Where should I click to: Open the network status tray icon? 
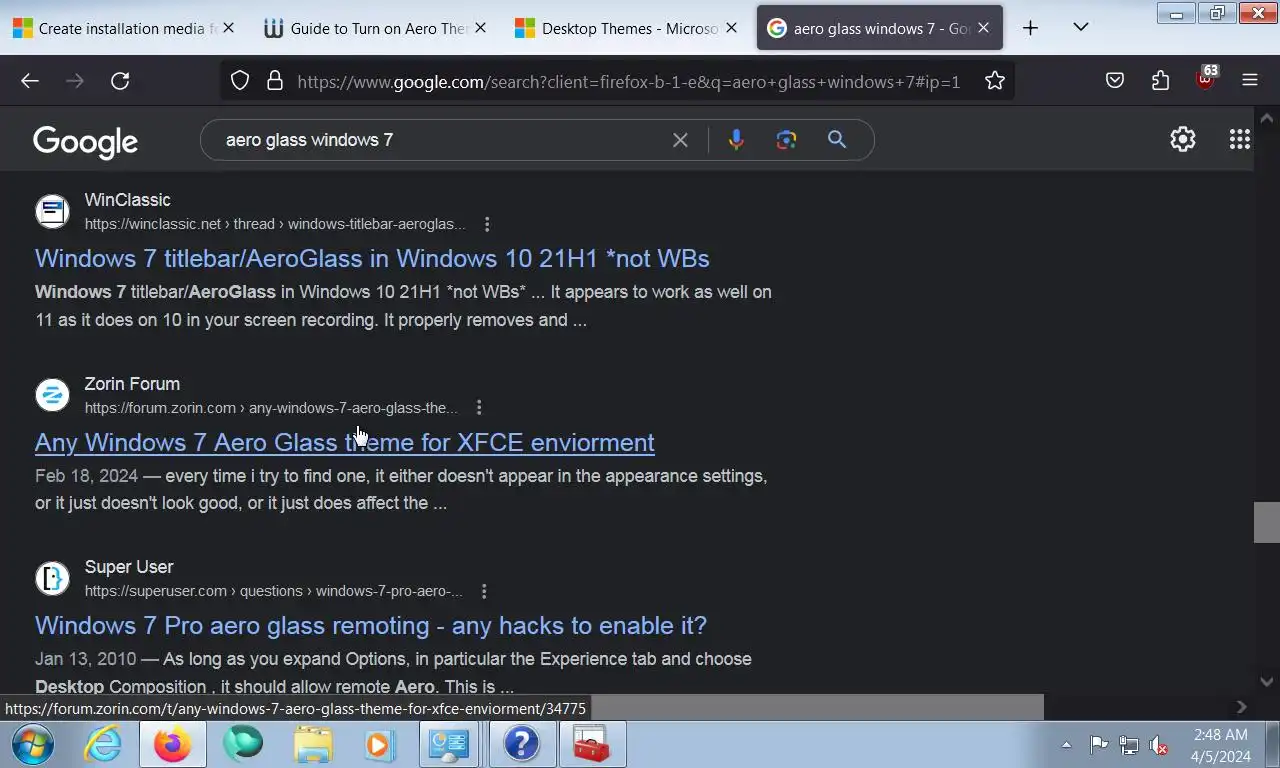pos(1129,745)
